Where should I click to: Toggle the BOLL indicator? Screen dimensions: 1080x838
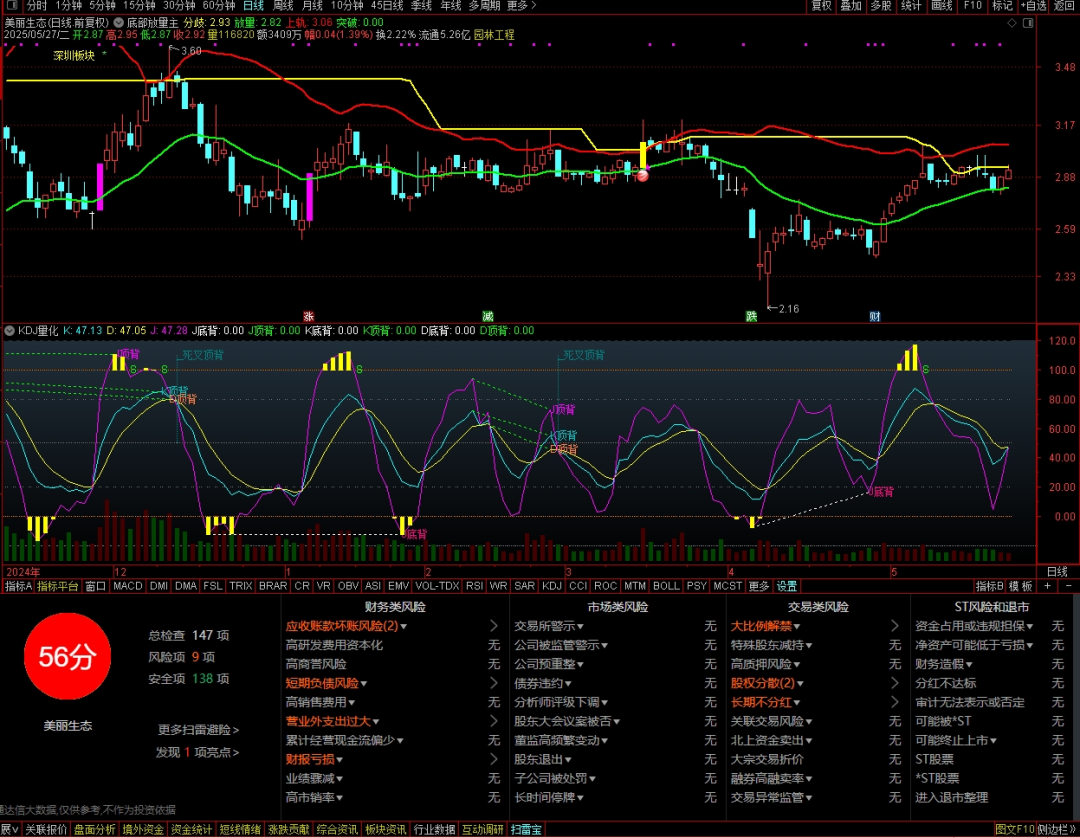pyautogui.click(x=666, y=586)
